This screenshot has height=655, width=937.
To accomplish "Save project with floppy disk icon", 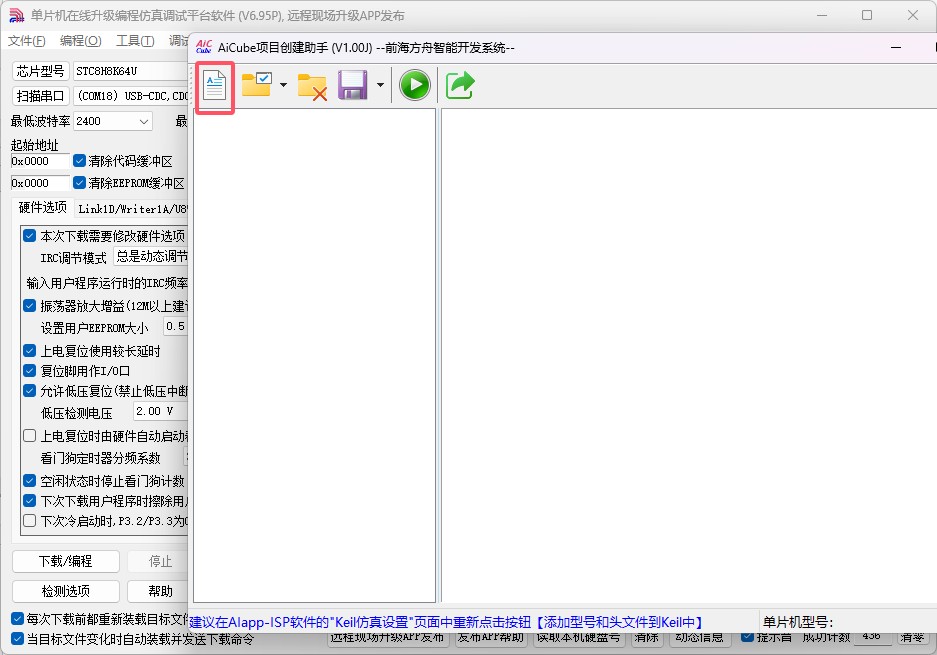I will coord(353,85).
